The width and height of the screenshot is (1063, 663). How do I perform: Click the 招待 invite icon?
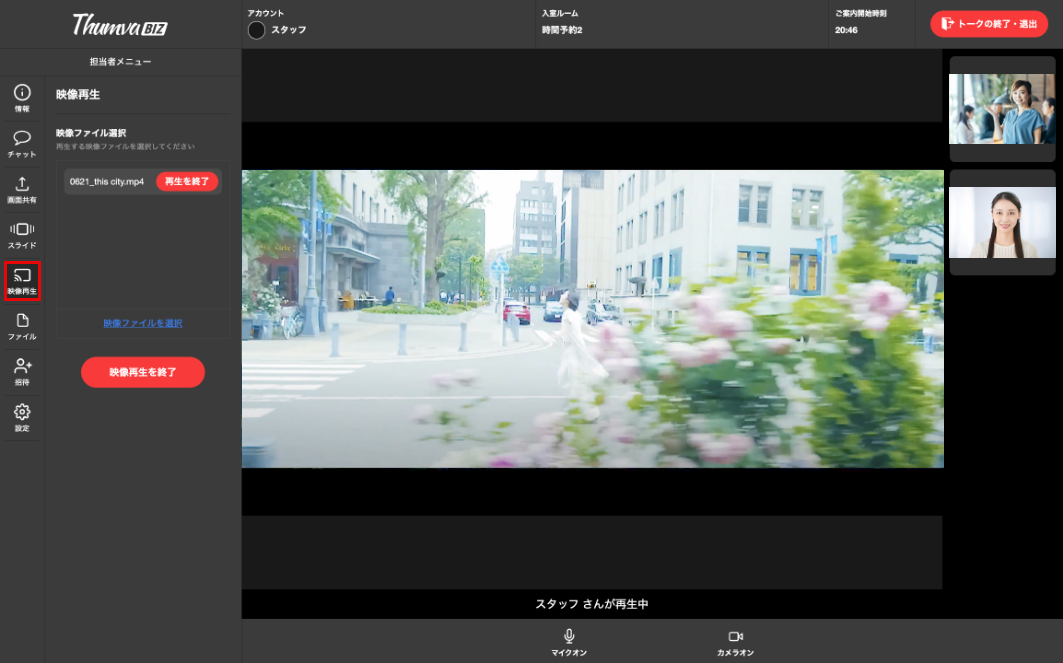pos(22,371)
